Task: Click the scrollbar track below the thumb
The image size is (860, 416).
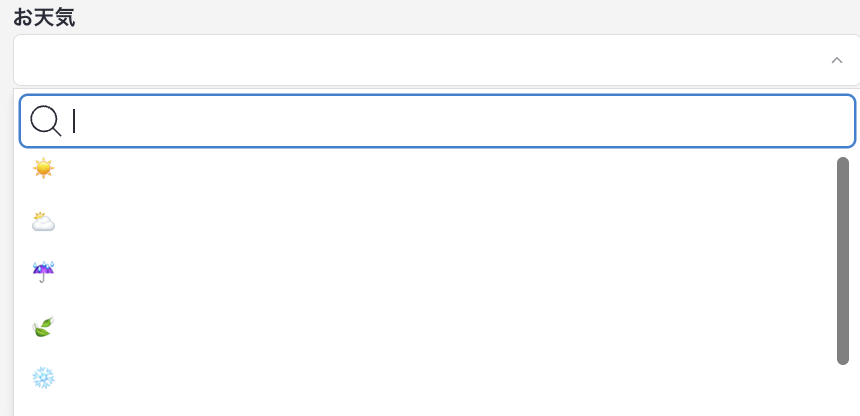Action: (x=843, y=392)
